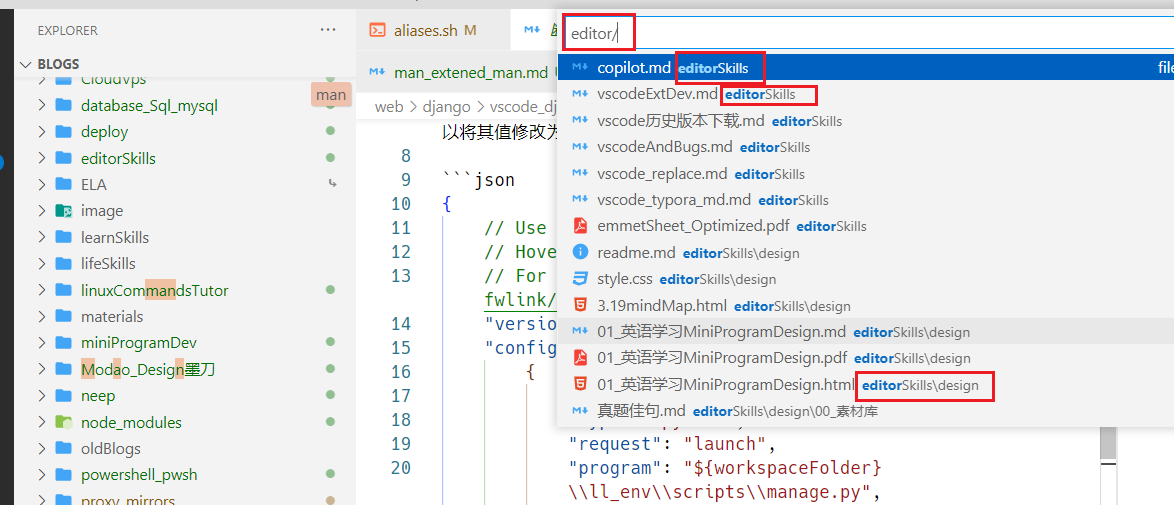The image size is (1174, 505).
Task: Expand the deploy folder chevron
Action: point(42,132)
